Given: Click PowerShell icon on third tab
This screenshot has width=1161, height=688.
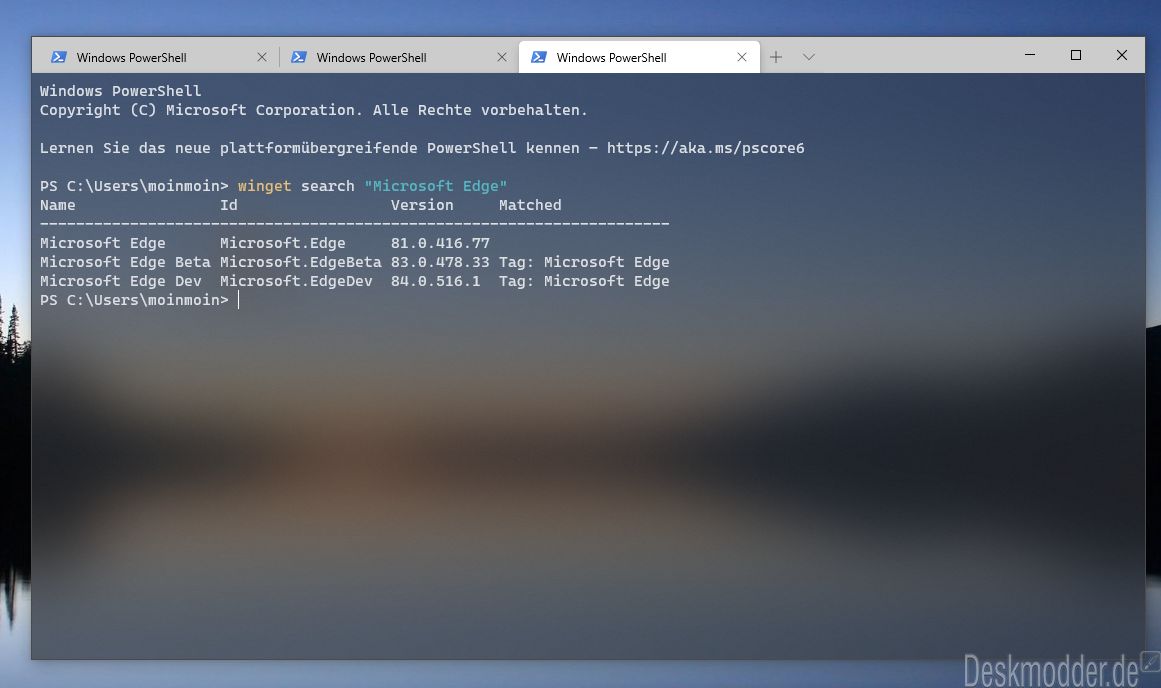Looking at the screenshot, I should coord(538,57).
